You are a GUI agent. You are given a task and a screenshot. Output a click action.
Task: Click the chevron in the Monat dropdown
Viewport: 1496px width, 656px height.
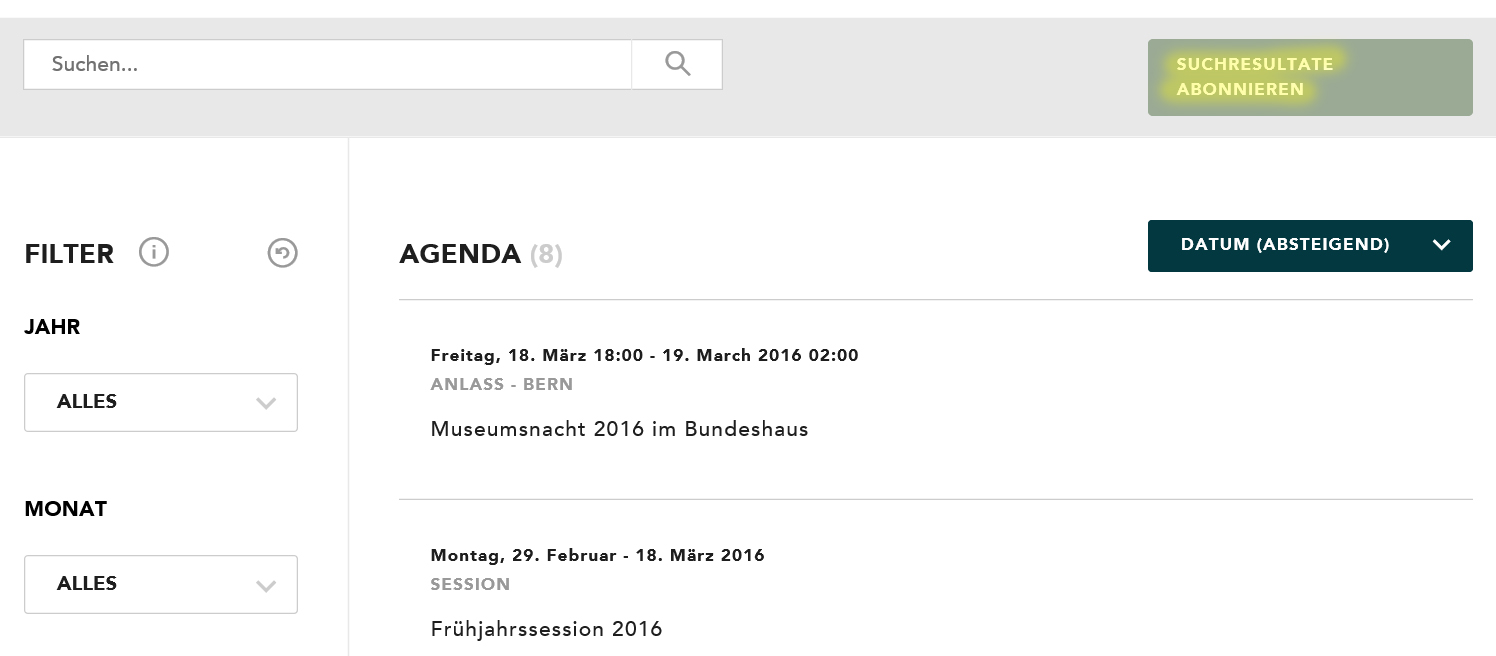(266, 585)
